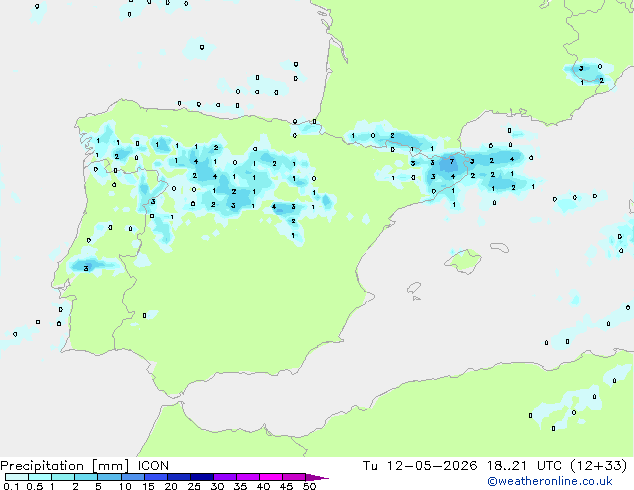
Task: Click the 40–45 mm pink legend swatch
Action: coord(271,477)
